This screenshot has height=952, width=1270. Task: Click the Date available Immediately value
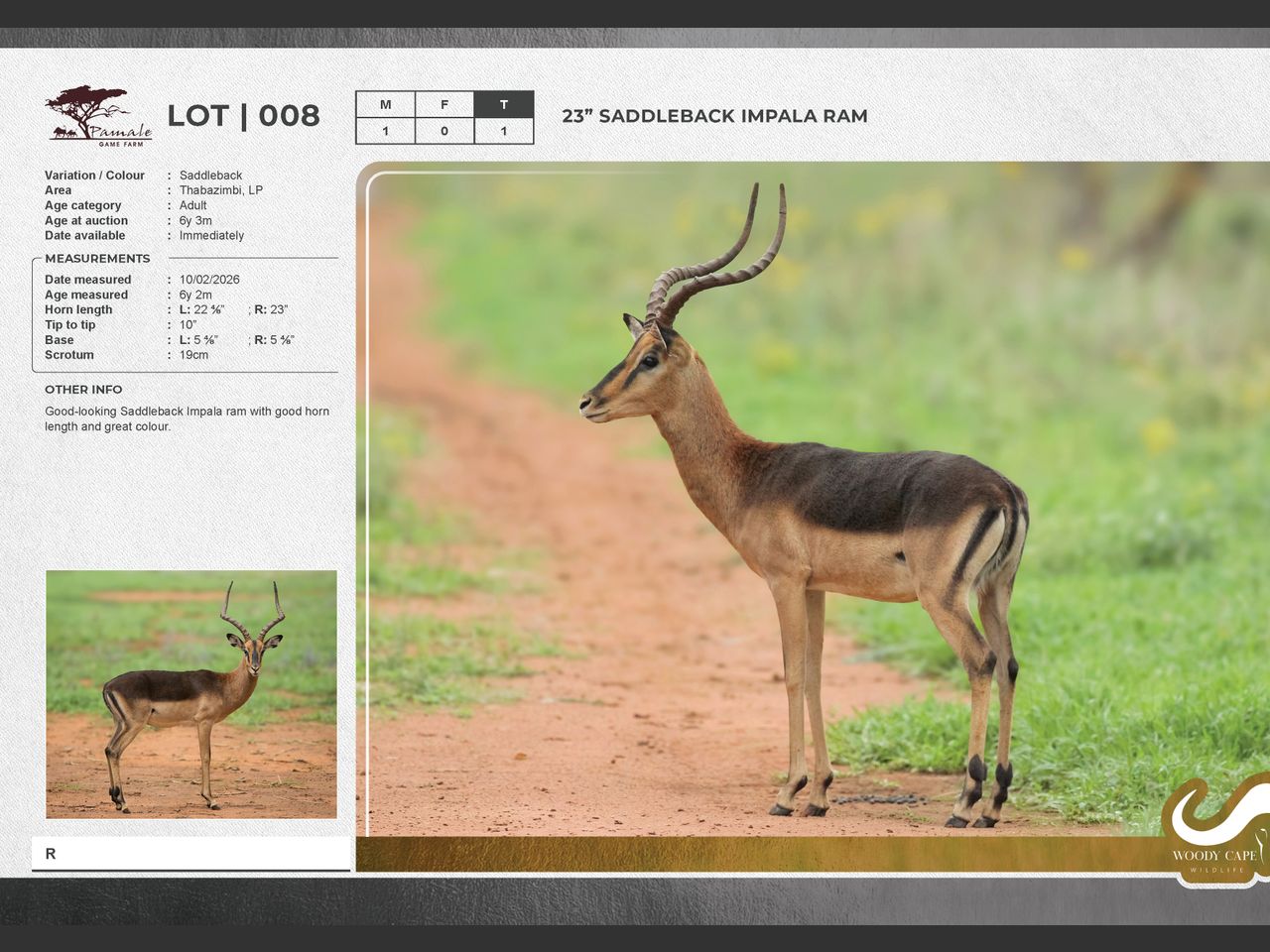point(211,236)
